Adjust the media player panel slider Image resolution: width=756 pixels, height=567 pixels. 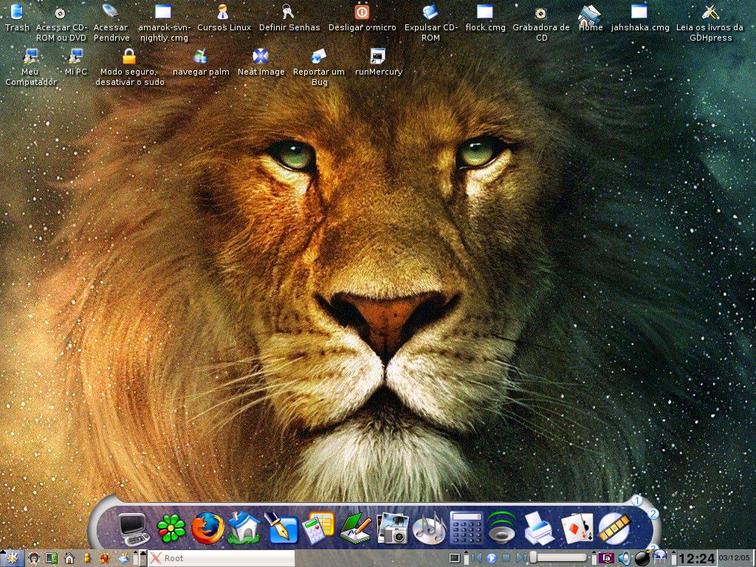pos(559,558)
